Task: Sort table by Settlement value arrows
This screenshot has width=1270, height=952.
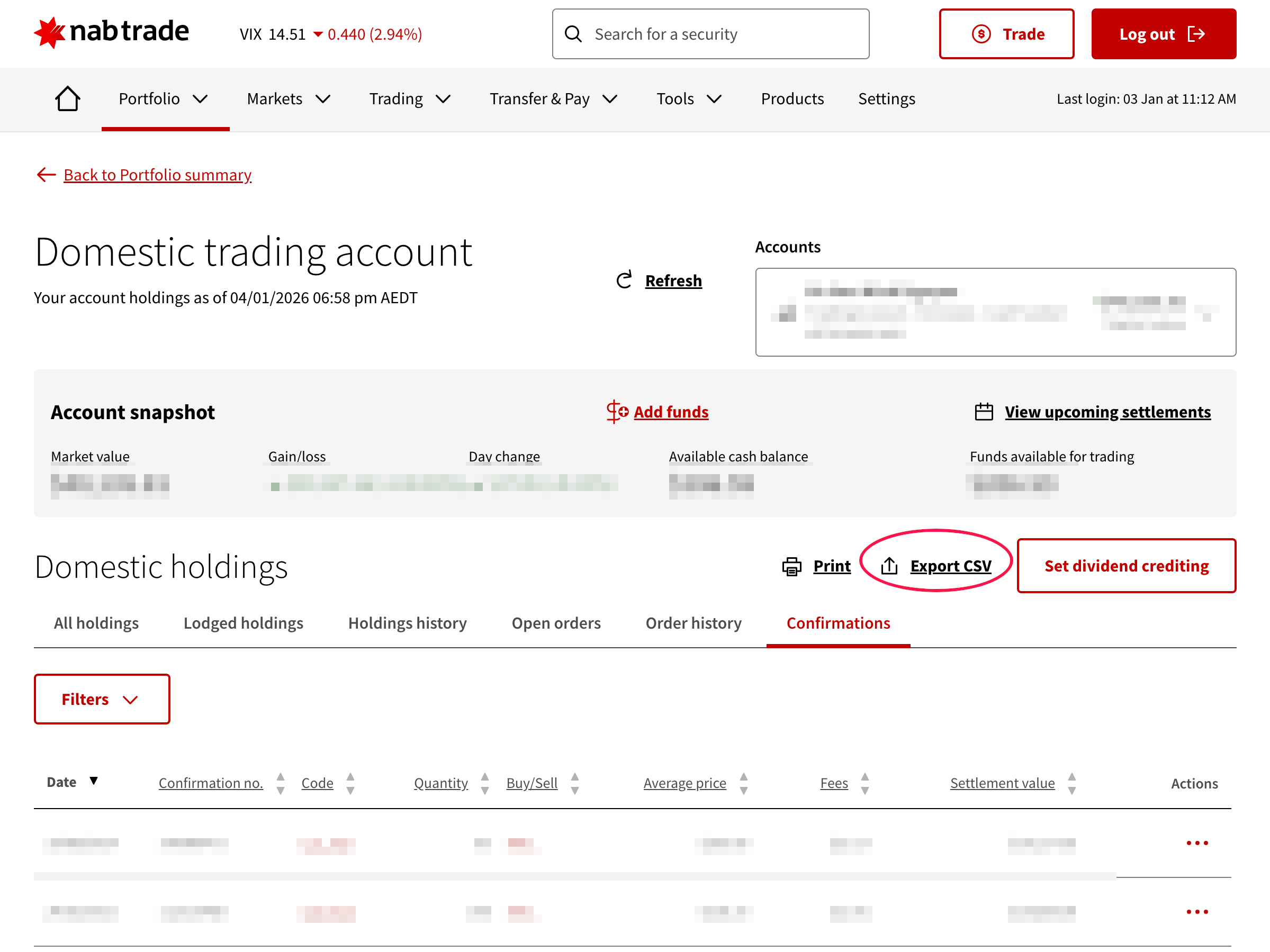Action: (1071, 783)
